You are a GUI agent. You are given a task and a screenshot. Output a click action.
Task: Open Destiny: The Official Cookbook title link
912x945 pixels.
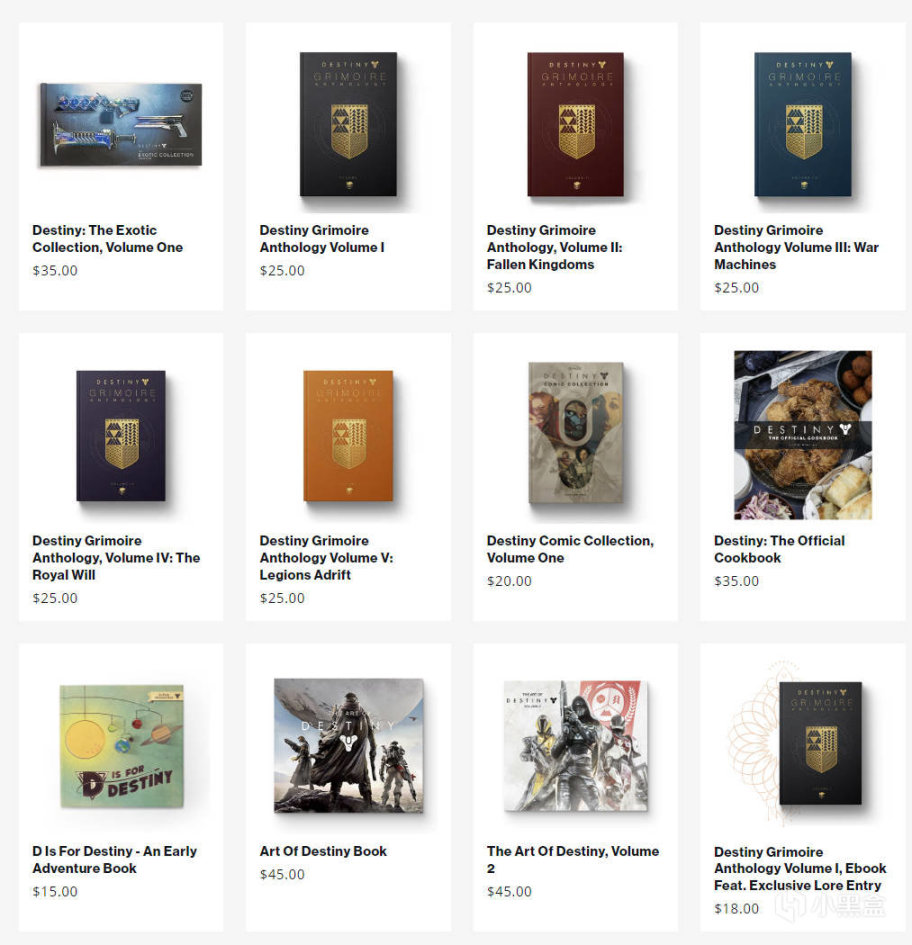779,549
